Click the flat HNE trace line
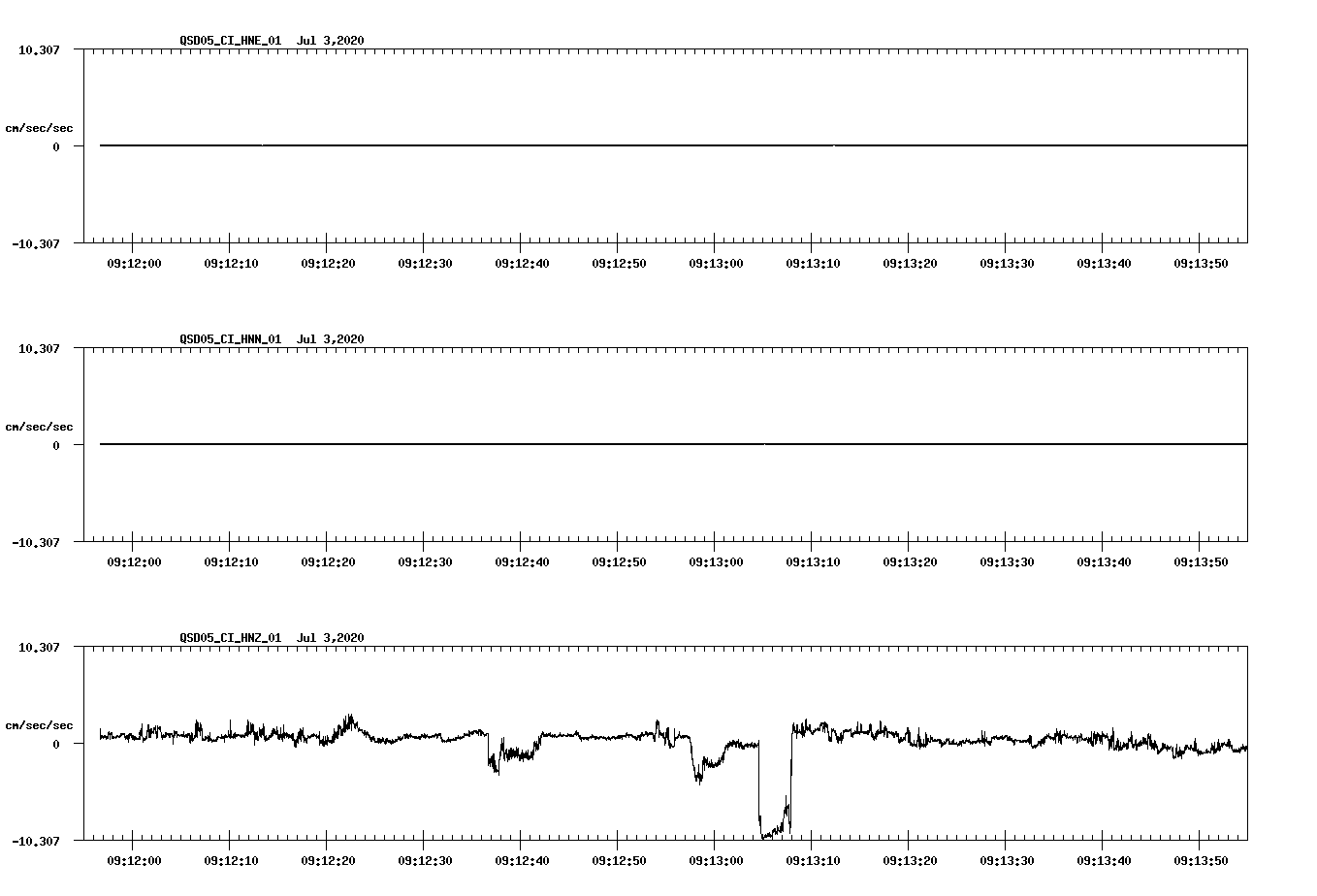The image size is (1317, 896). [x=673, y=145]
